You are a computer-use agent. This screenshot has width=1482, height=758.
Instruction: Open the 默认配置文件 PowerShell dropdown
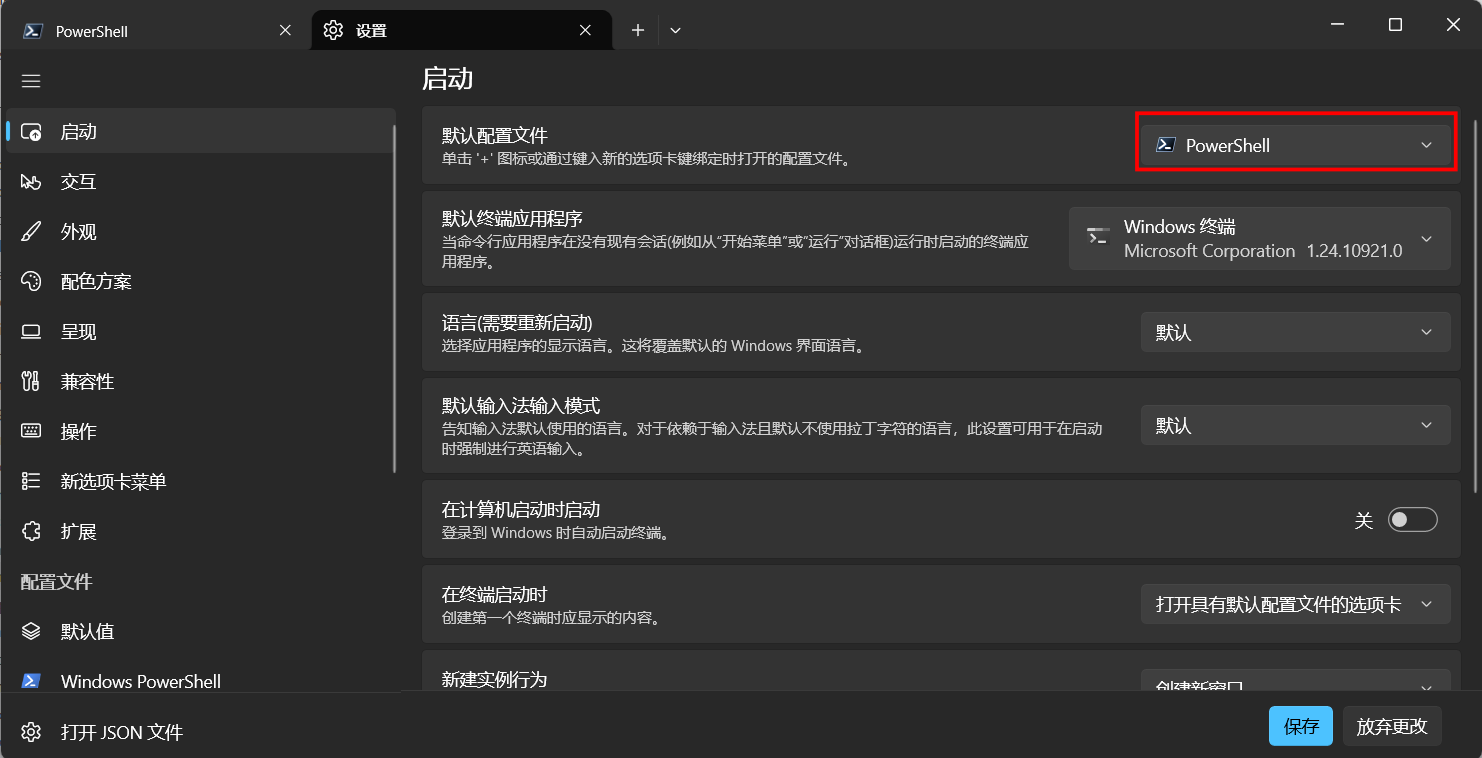(1295, 145)
